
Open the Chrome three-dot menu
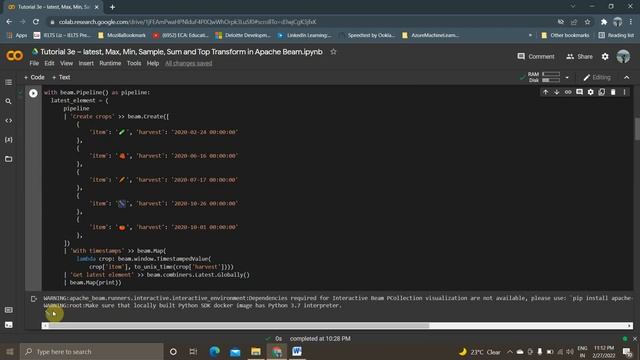tap(631, 22)
